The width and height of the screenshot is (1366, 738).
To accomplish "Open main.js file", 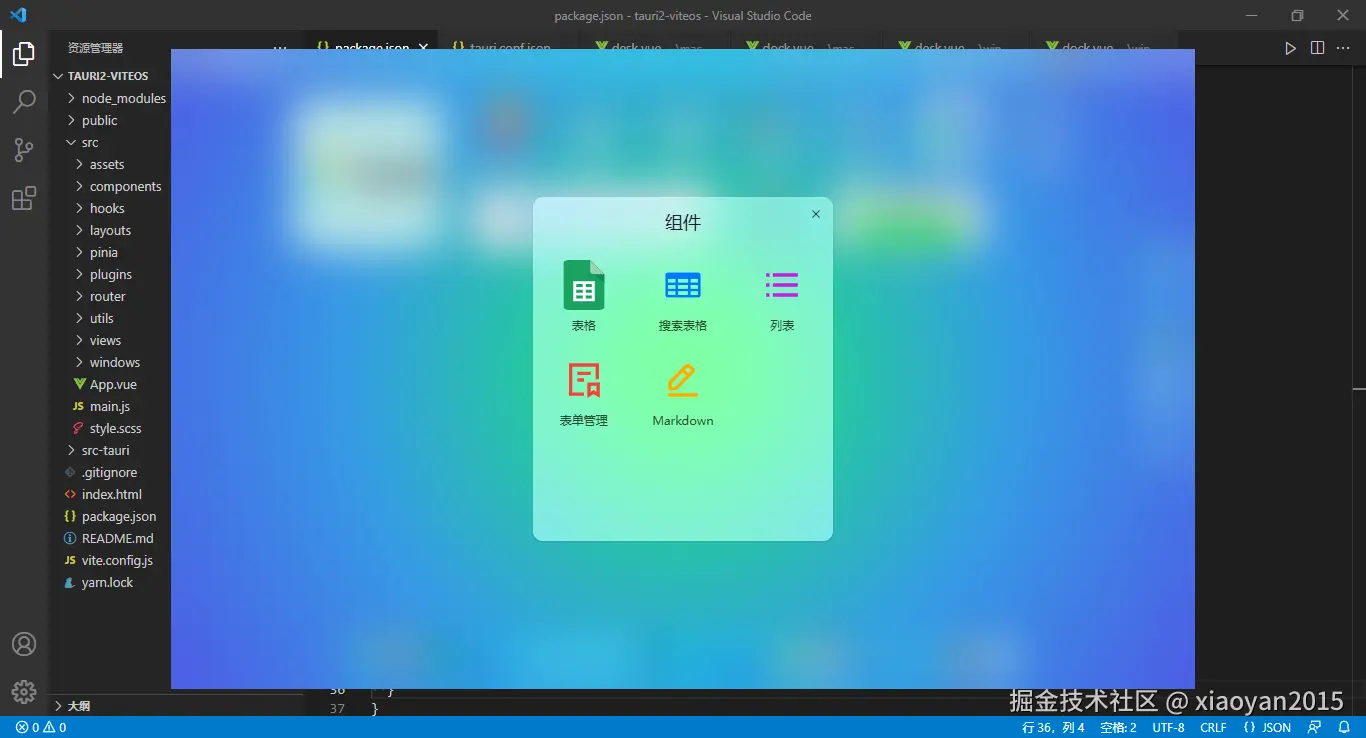I will 110,406.
